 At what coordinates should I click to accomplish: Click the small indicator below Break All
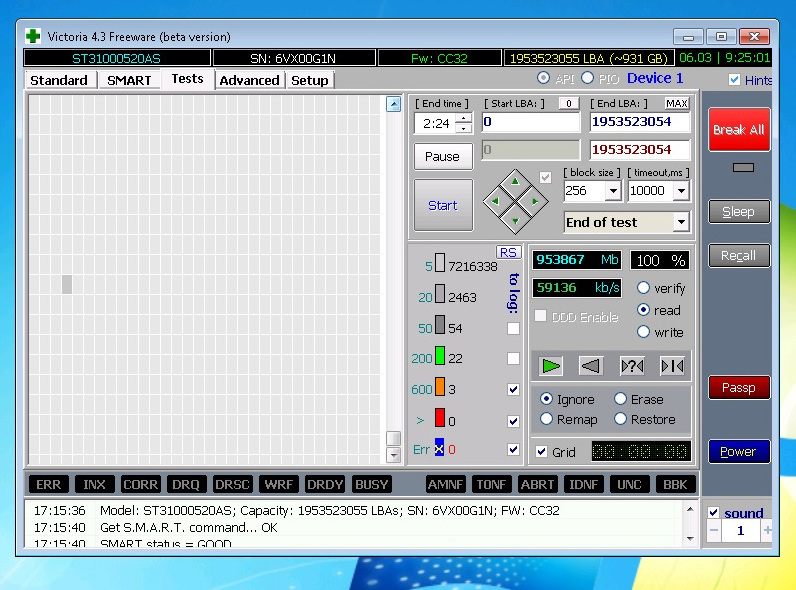[743, 168]
